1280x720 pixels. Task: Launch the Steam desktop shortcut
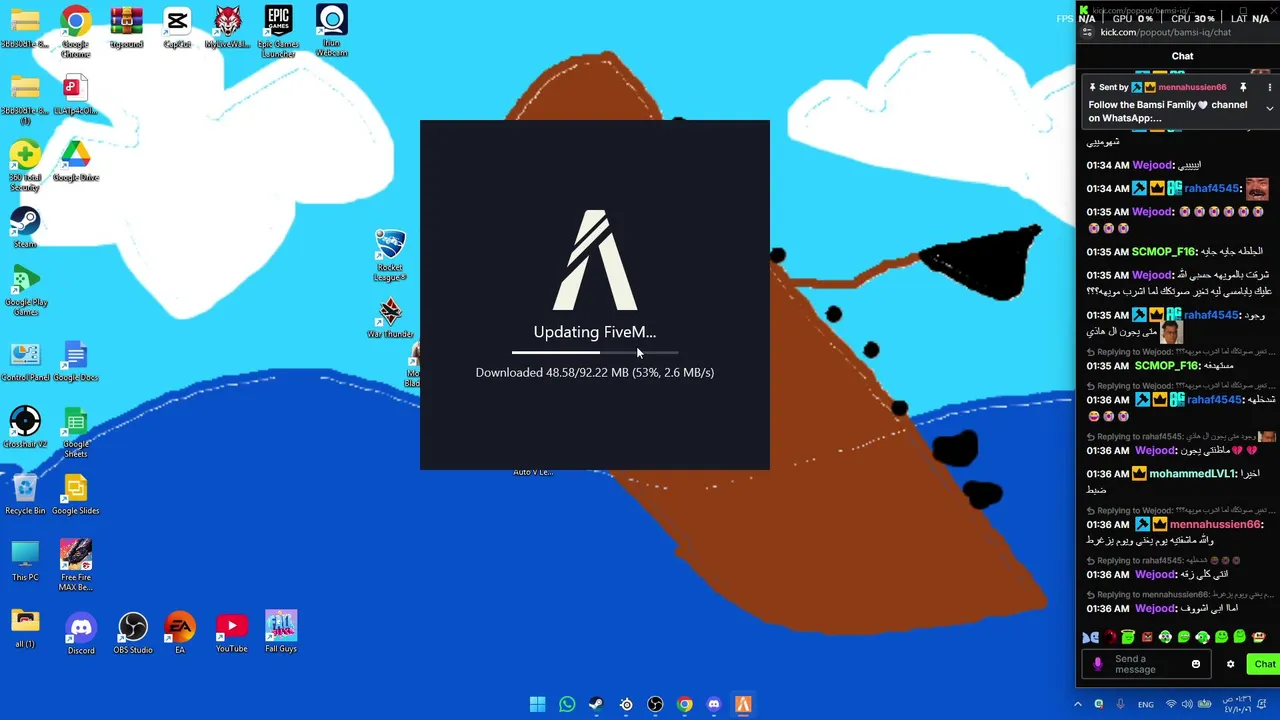click(25, 227)
